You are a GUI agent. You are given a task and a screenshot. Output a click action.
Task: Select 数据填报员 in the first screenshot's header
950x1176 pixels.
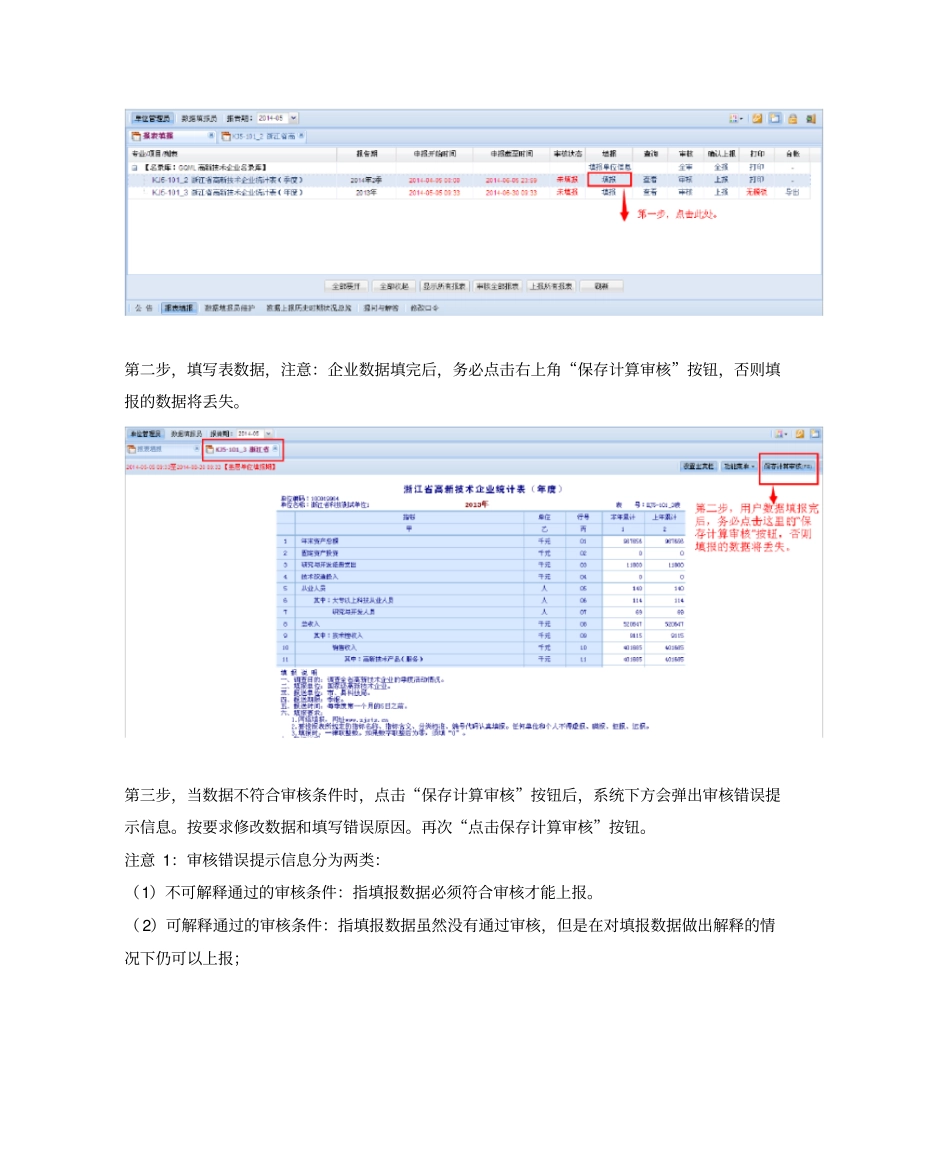(x=199, y=118)
